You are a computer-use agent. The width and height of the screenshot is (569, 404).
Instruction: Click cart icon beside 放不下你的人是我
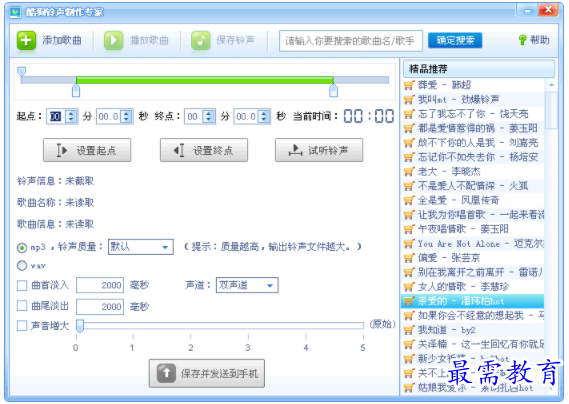(409, 142)
